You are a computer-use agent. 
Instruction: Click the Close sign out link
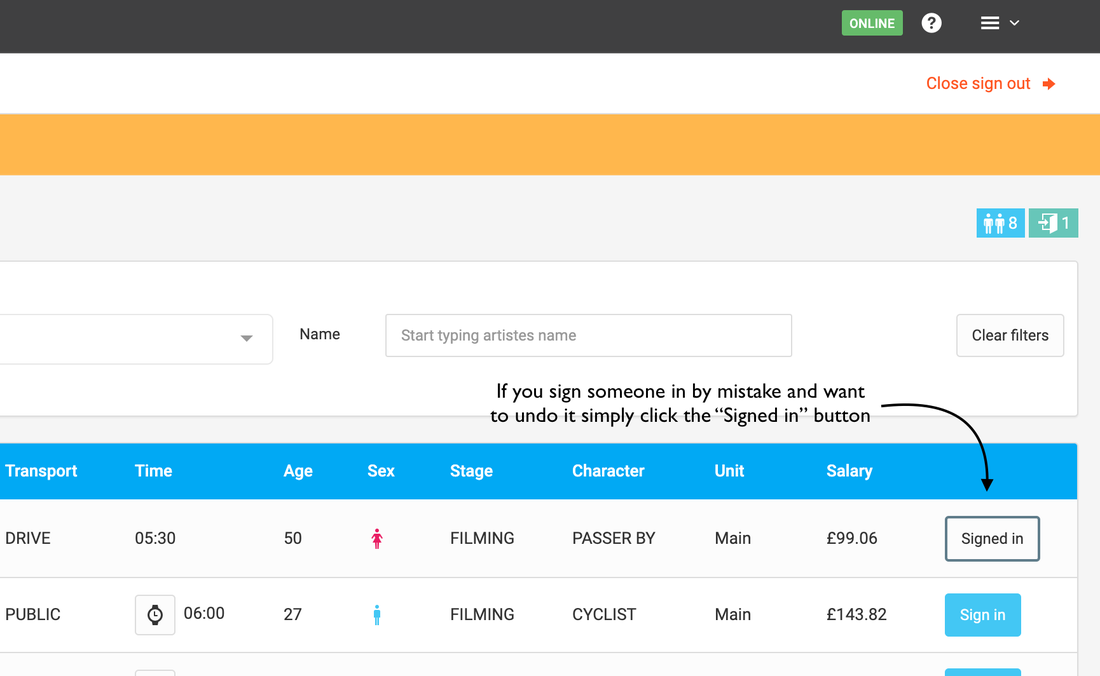pyautogui.click(x=977, y=84)
